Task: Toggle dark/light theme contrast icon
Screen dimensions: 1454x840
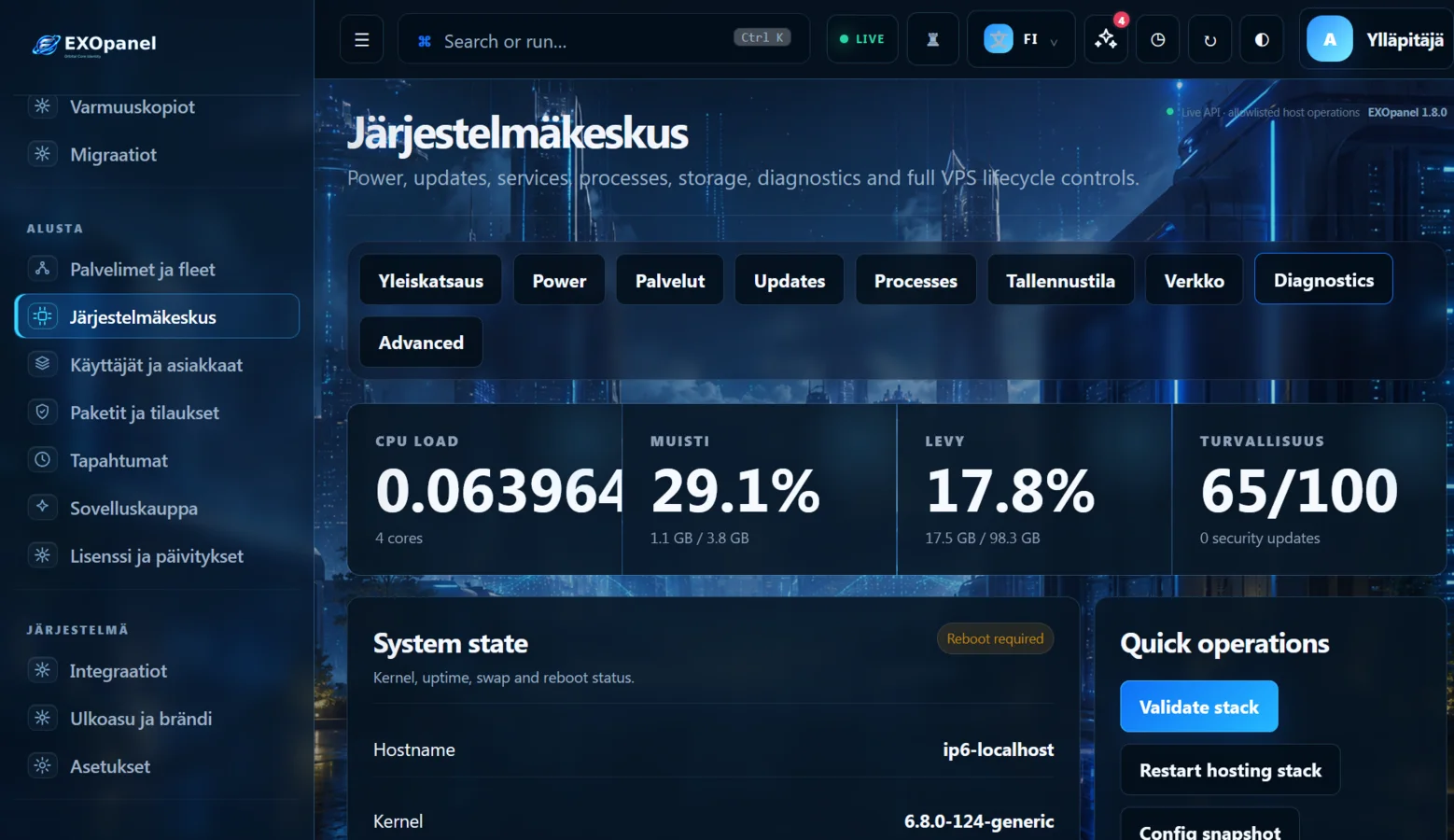Action: point(1262,39)
